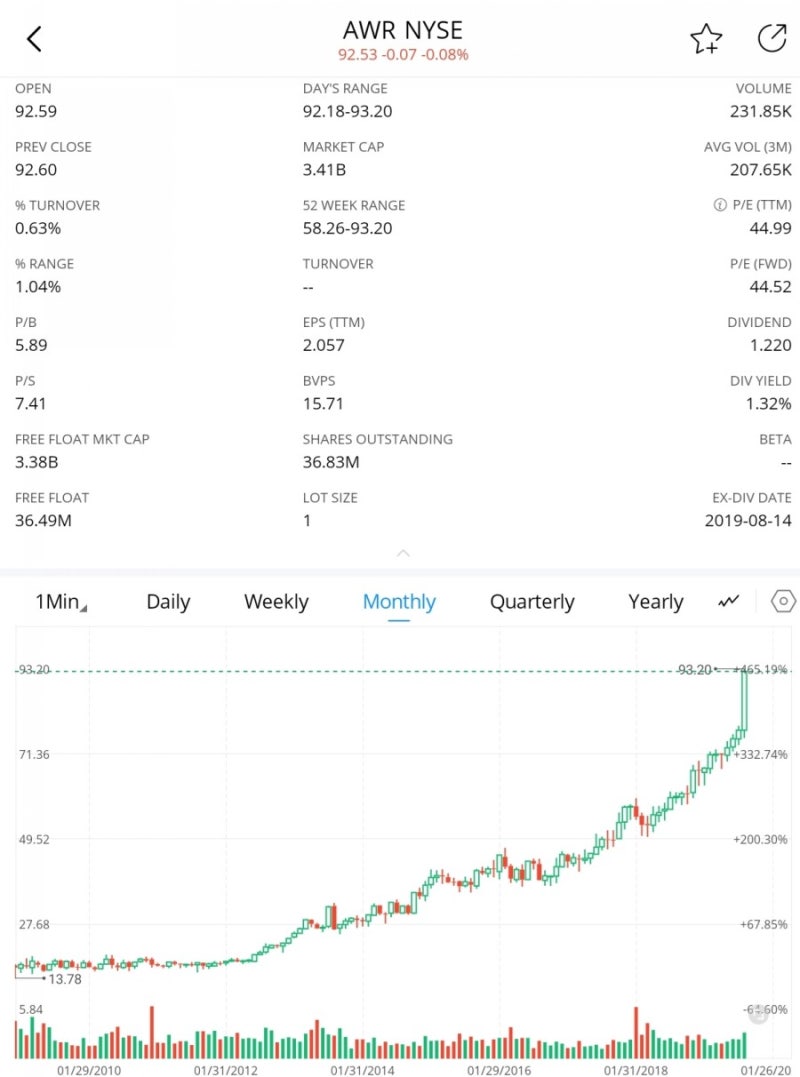Switch to the Yearly chart tab
The image size is (800, 1077).
pyautogui.click(x=655, y=602)
